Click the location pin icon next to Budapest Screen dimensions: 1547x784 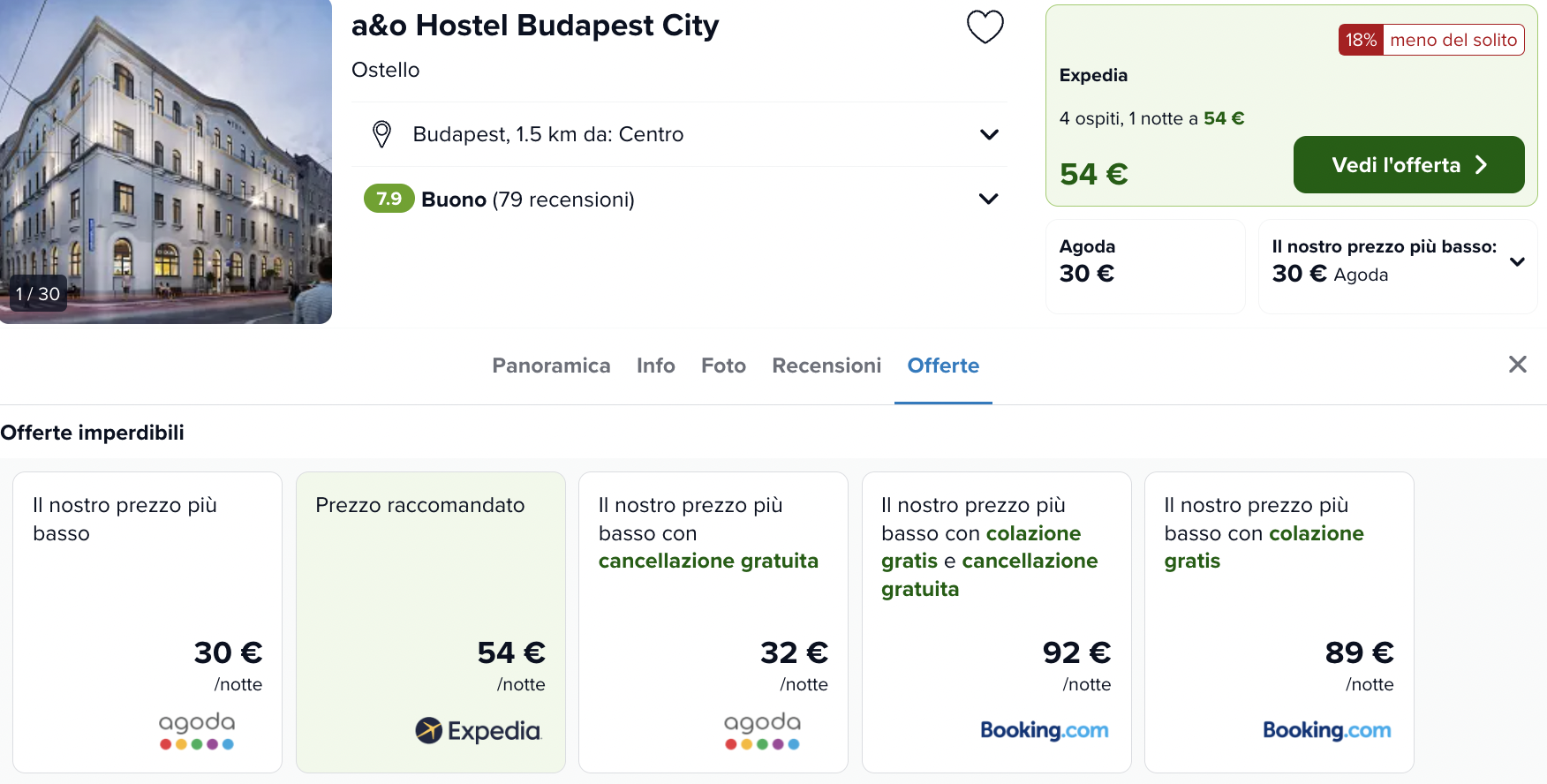(381, 134)
